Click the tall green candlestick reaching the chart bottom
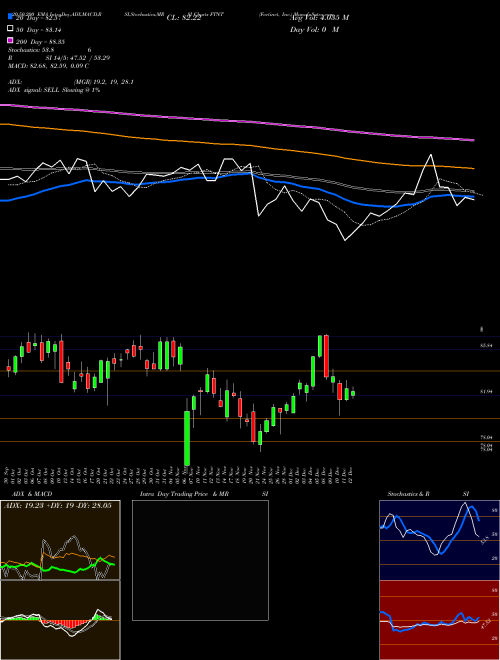500x660 pixels. 187,438
